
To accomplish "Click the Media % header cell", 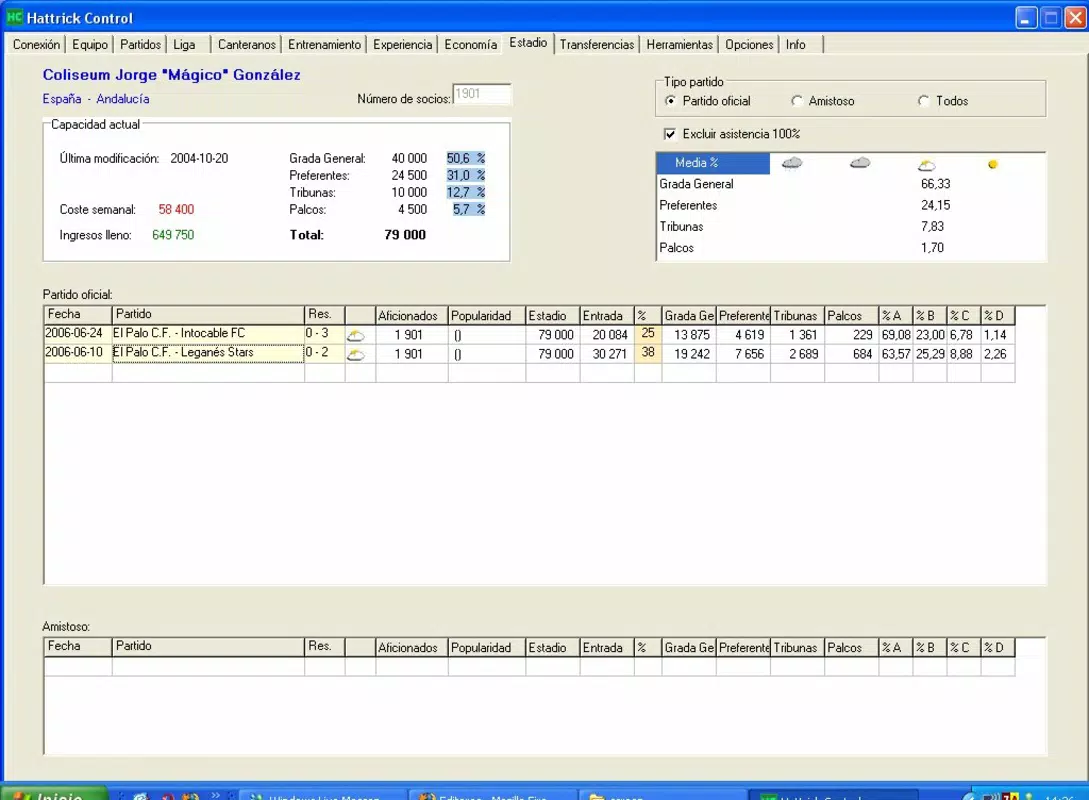I will click(x=713, y=163).
